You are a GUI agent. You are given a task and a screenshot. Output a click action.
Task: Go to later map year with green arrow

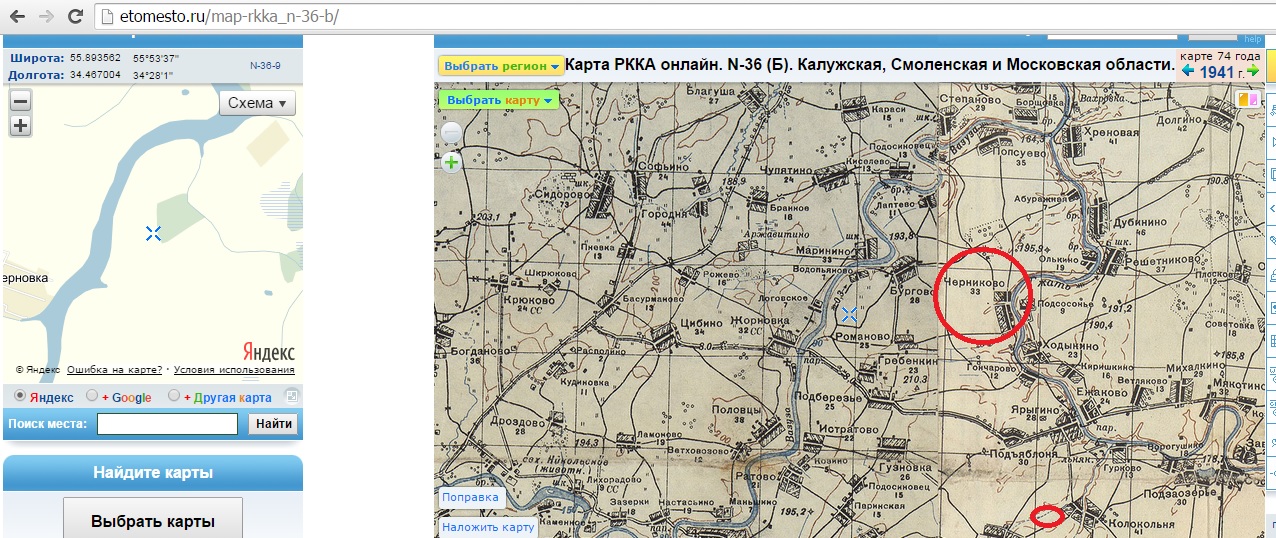[1253, 72]
